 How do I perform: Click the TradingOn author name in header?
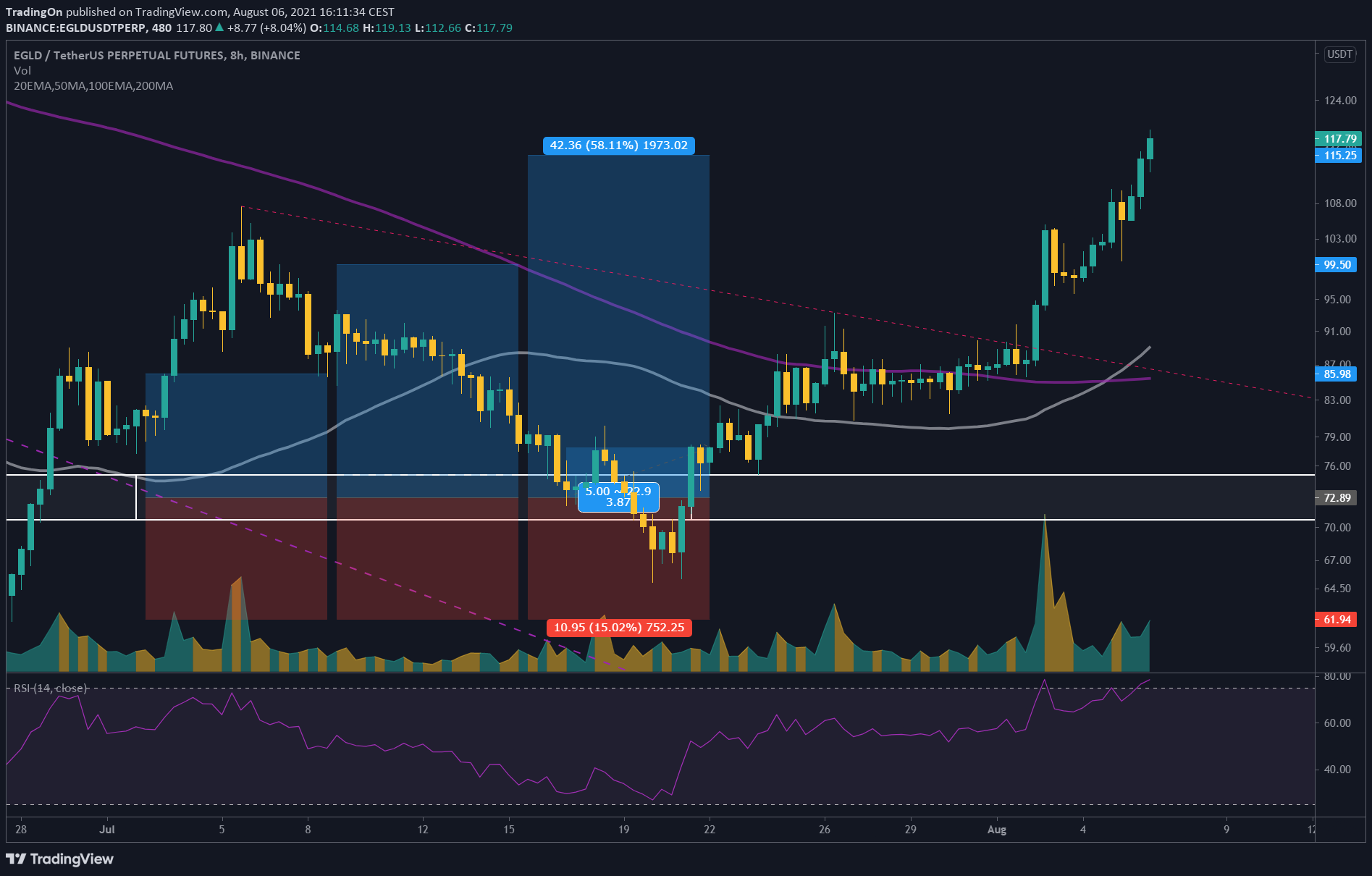click(x=34, y=12)
